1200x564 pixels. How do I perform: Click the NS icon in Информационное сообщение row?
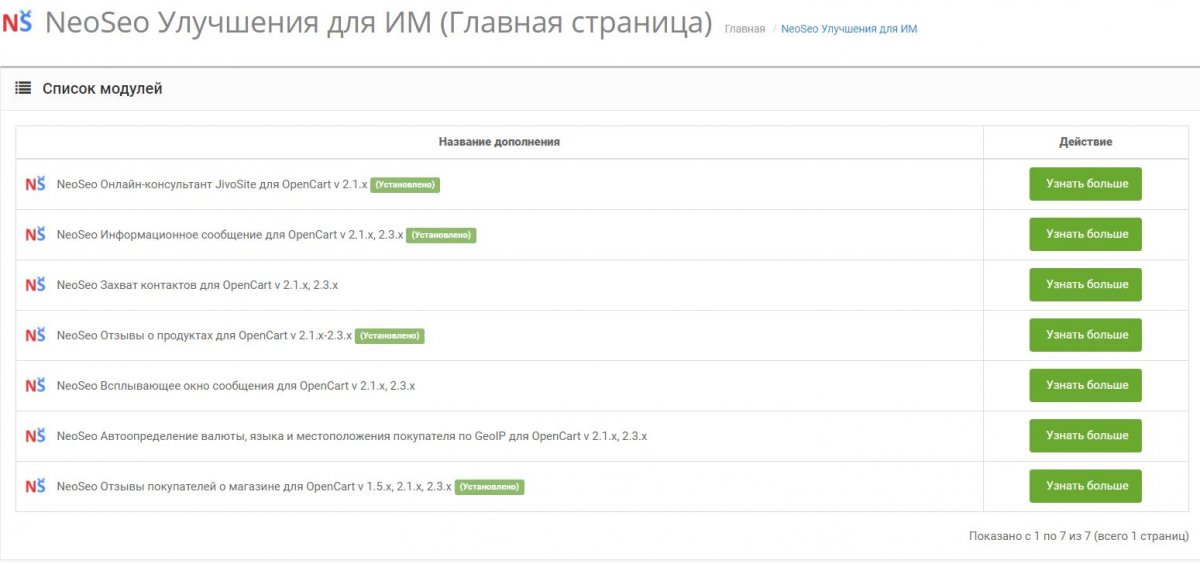point(35,234)
